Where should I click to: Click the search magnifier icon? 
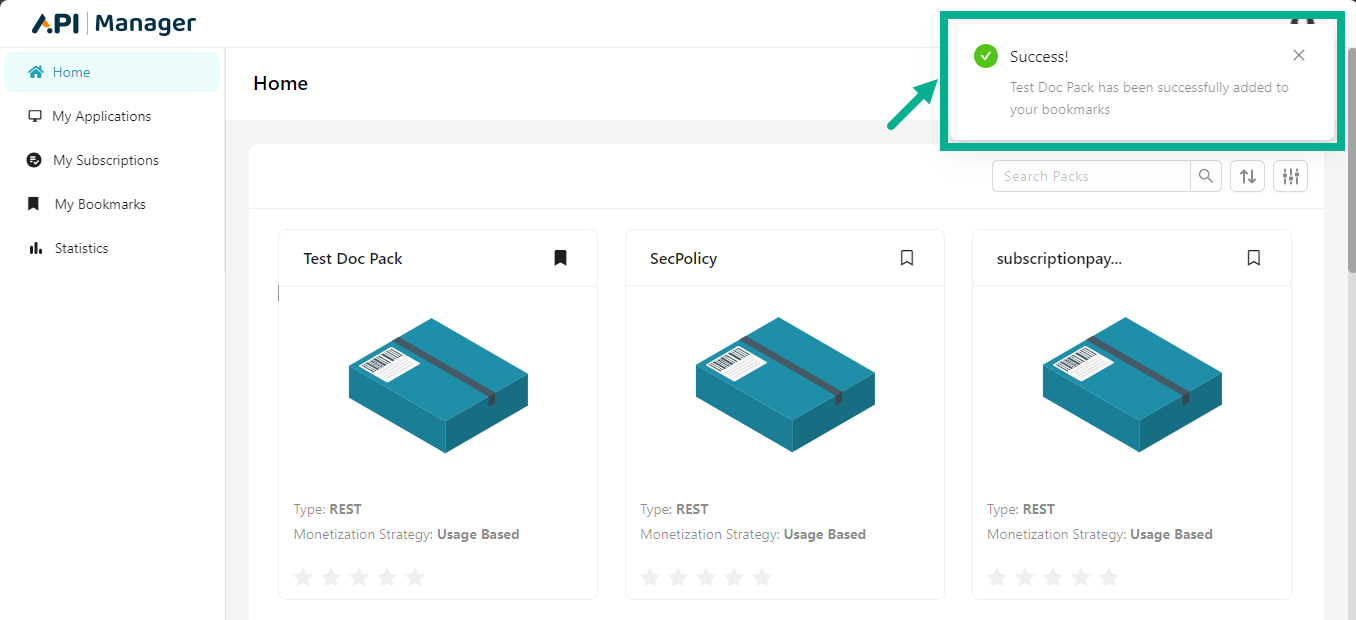pyautogui.click(x=1206, y=176)
